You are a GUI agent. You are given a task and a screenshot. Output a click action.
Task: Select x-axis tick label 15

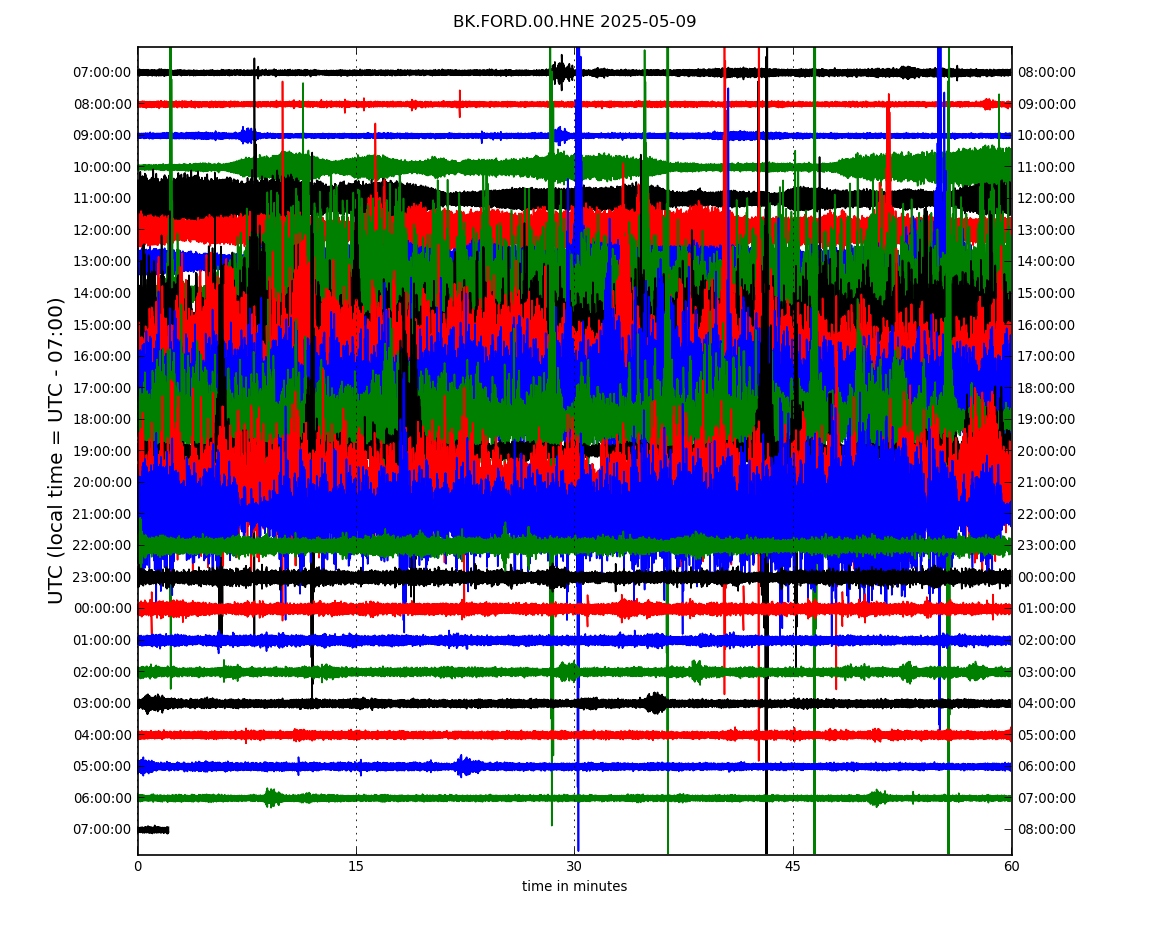(x=356, y=866)
